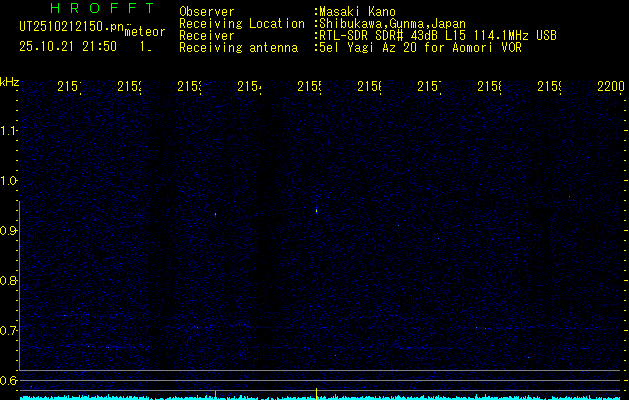
Task: Click the 1.1 frequency axis label
Action: click(8, 130)
